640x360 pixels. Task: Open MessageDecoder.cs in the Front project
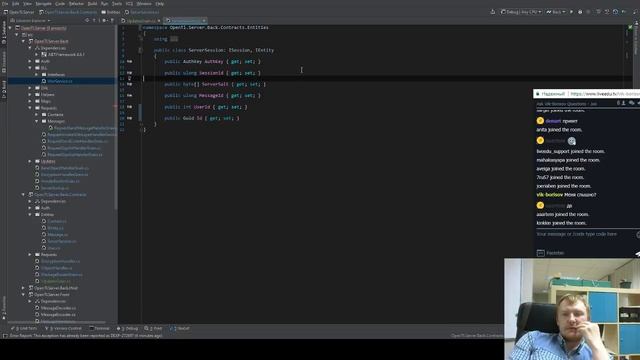58,308
